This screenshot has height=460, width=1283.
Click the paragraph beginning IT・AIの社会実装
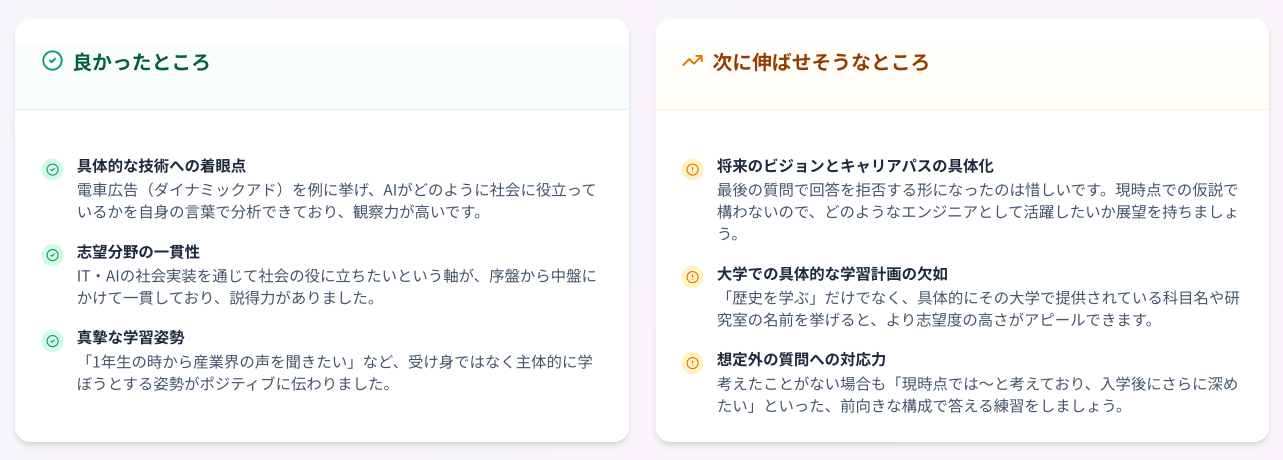pos(336,286)
